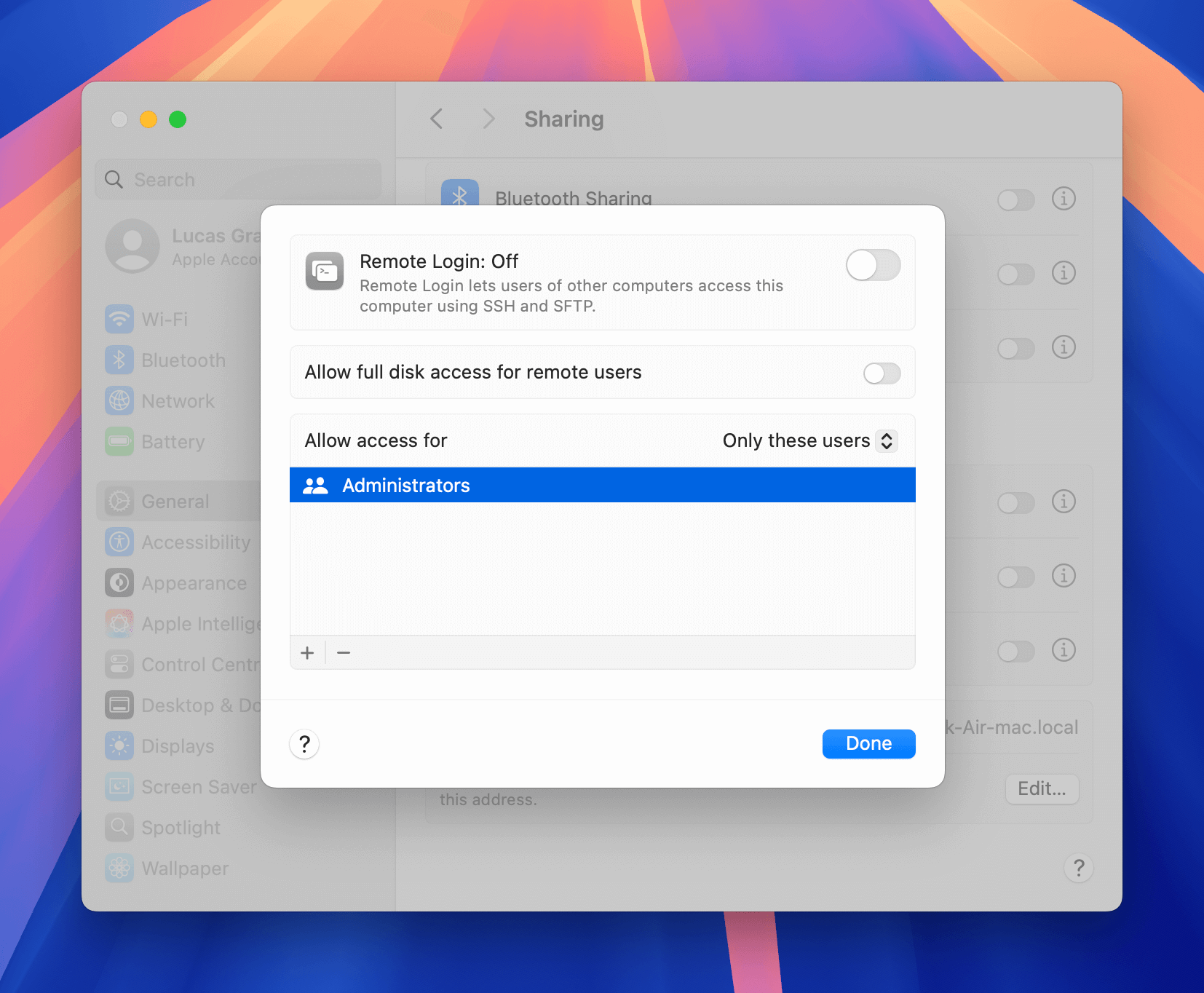1204x993 pixels.
Task: Click the forward navigation chevron
Action: pos(488,119)
